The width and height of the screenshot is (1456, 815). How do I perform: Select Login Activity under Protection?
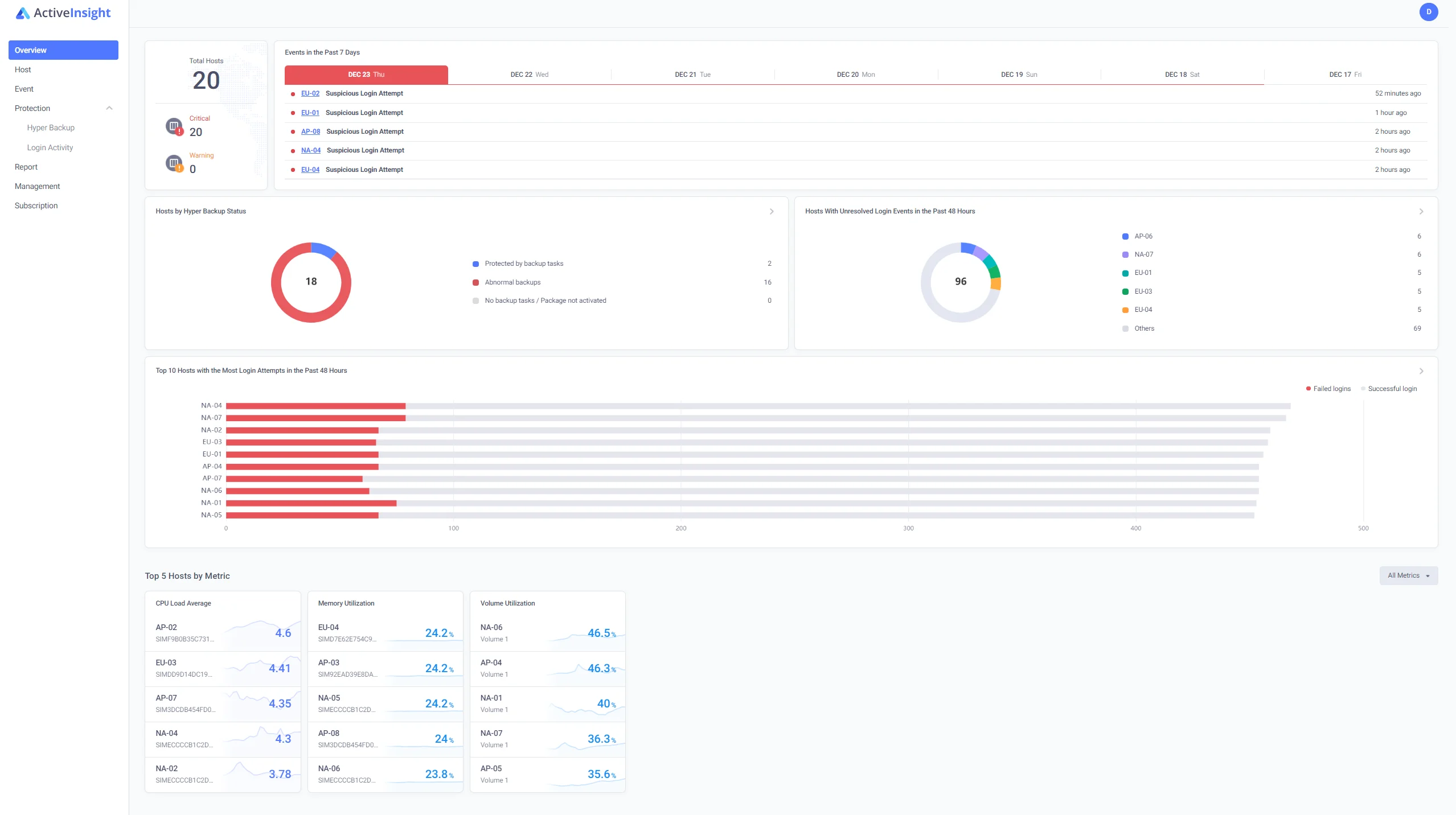[x=50, y=147]
